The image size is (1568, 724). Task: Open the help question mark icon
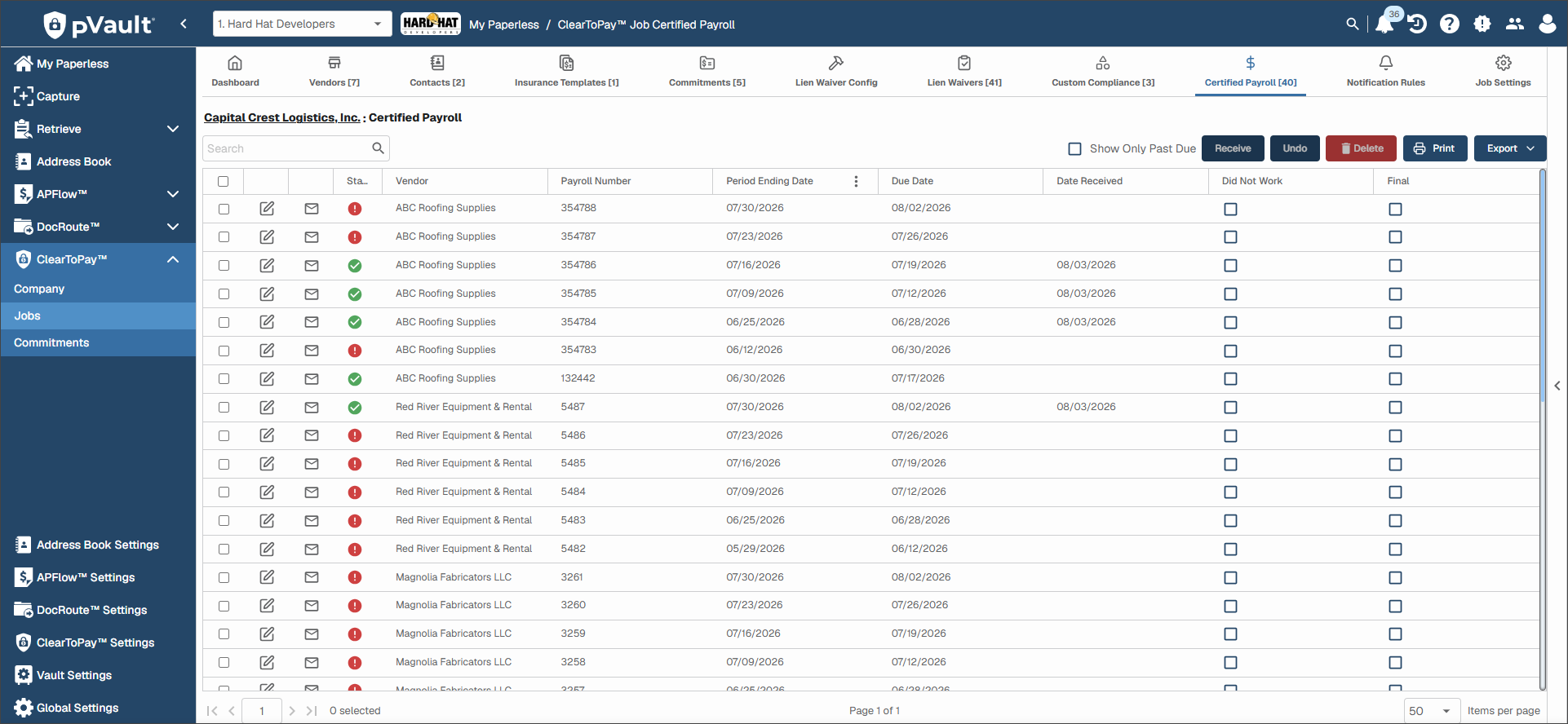(1450, 24)
